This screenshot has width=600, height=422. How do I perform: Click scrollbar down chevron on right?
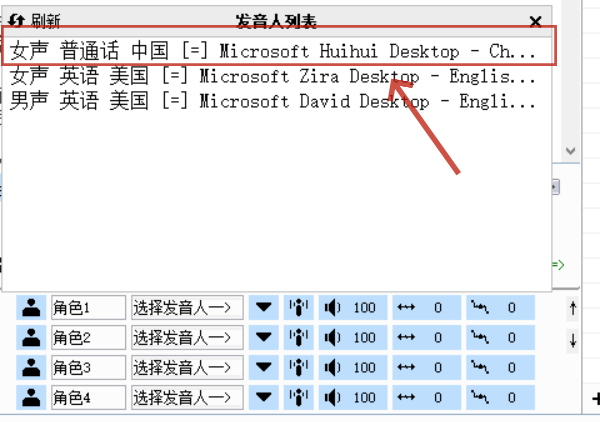point(571,151)
